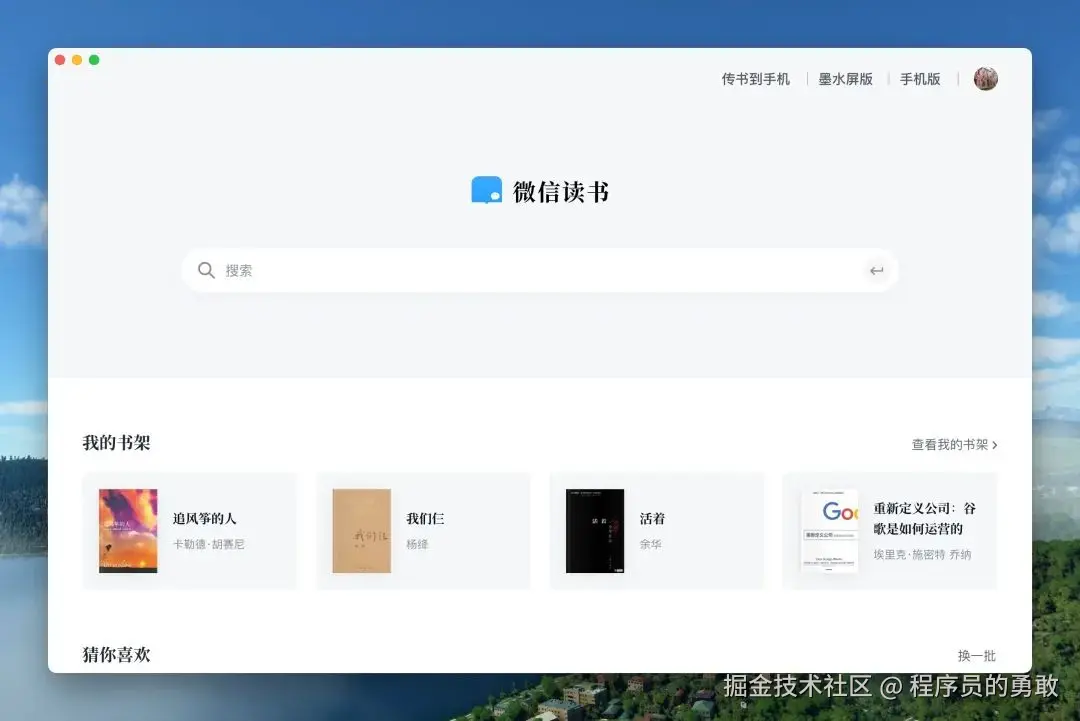1080x721 pixels.
Task: Select the 追风筝的人 book cover
Action: (128, 530)
